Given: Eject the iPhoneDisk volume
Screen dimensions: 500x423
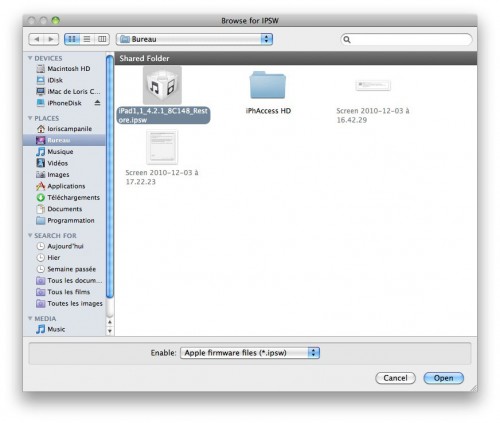Looking at the screenshot, I should click(97, 103).
